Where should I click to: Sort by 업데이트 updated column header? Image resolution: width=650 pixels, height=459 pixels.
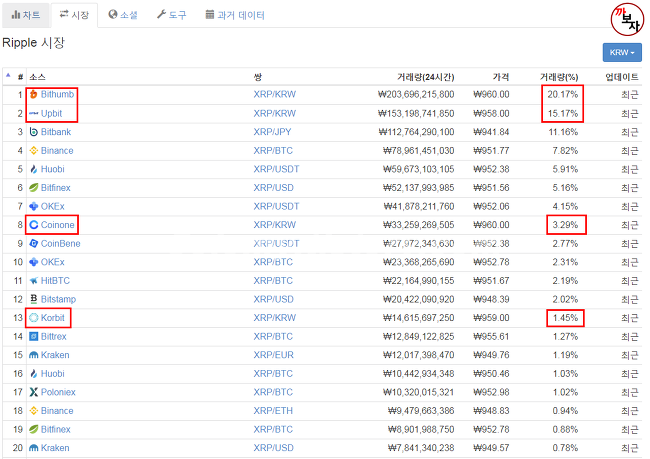622,77
